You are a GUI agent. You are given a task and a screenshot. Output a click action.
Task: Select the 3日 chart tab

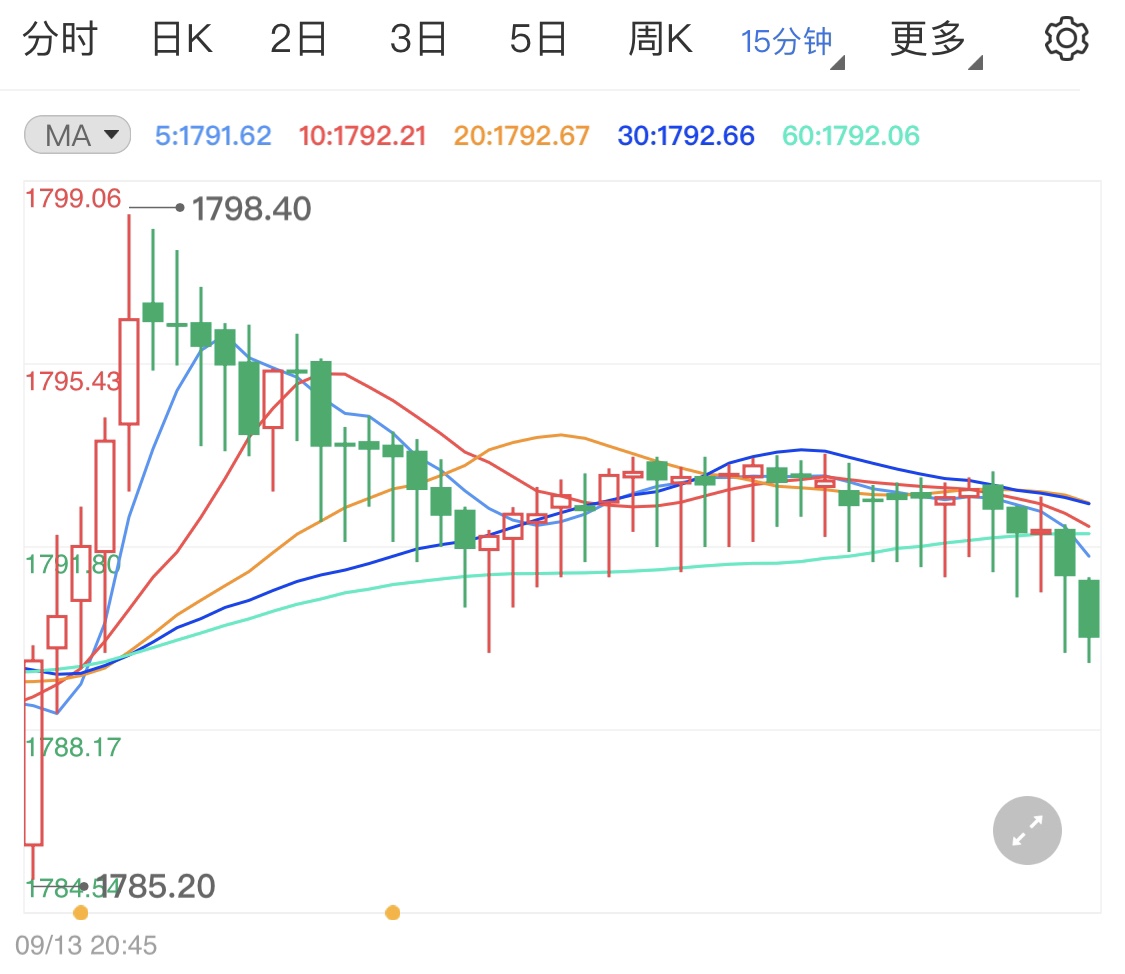click(418, 39)
